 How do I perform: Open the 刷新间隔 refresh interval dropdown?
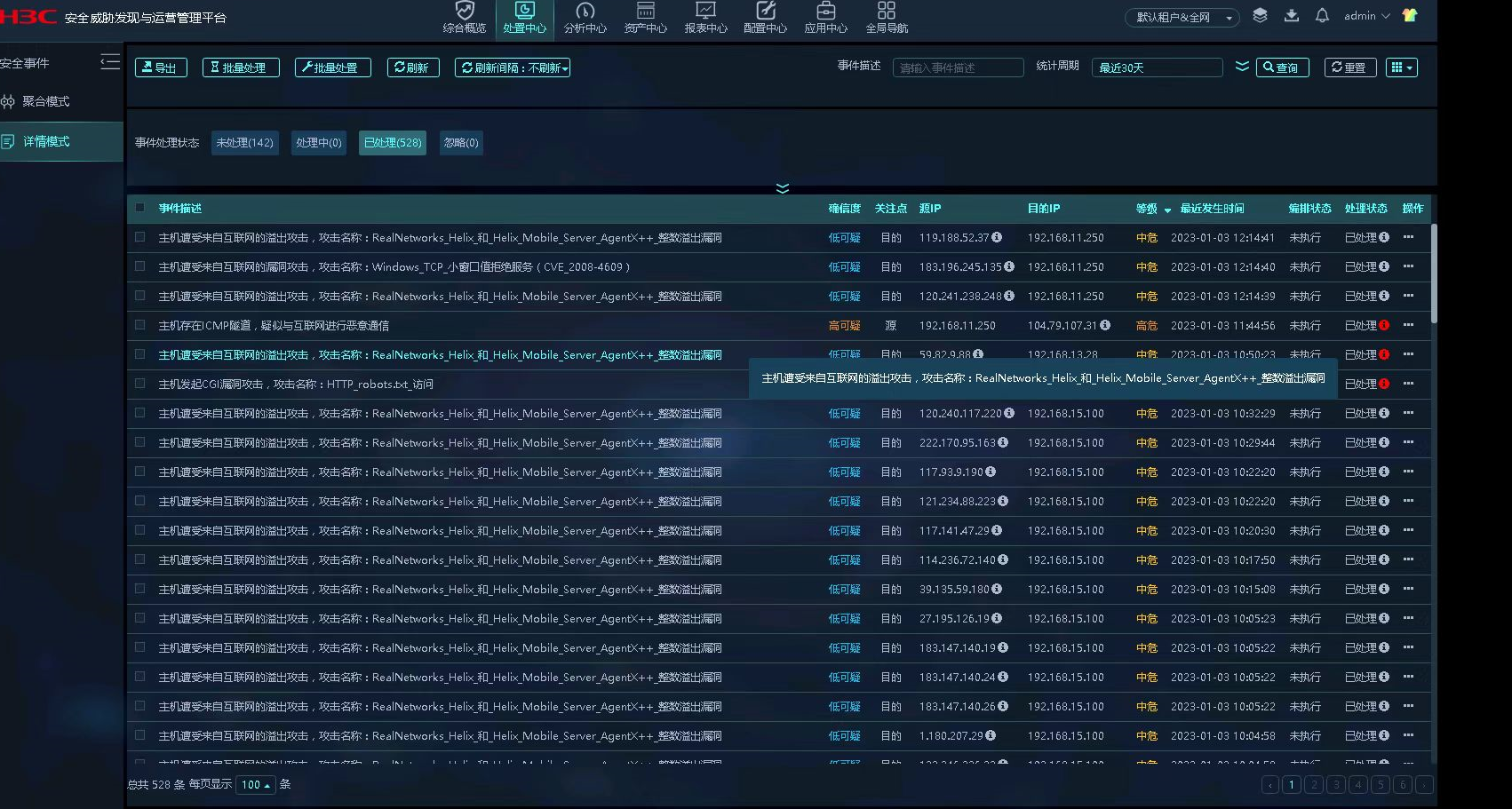[x=513, y=67]
